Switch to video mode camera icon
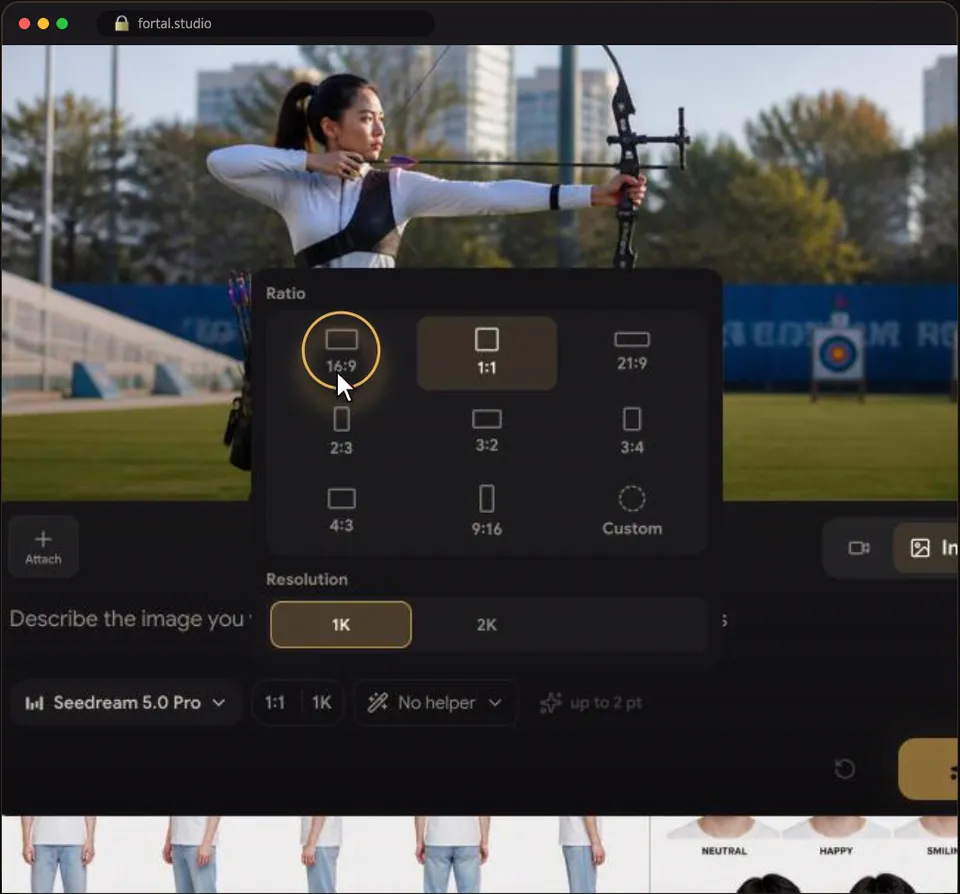The height and width of the screenshot is (894, 960). pyautogui.click(x=859, y=547)
